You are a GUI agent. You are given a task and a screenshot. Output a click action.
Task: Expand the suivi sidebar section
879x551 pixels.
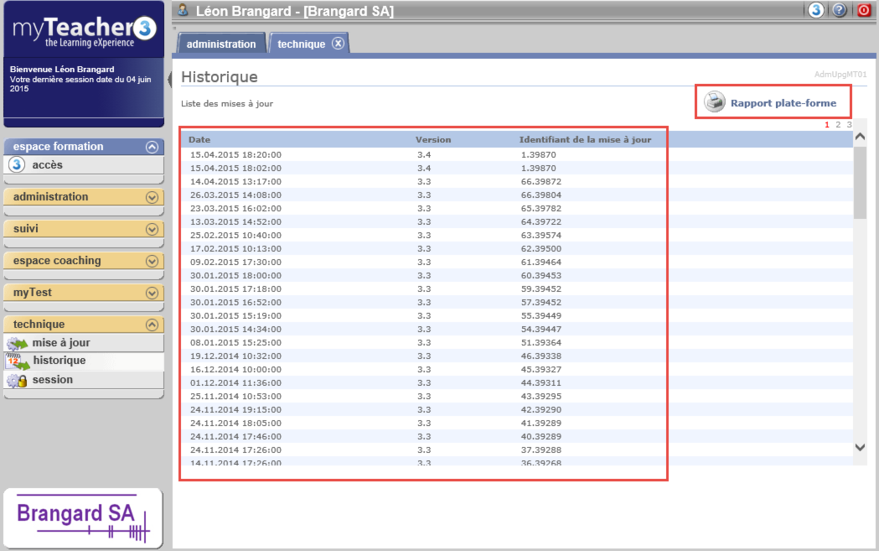tap(152, 229)
